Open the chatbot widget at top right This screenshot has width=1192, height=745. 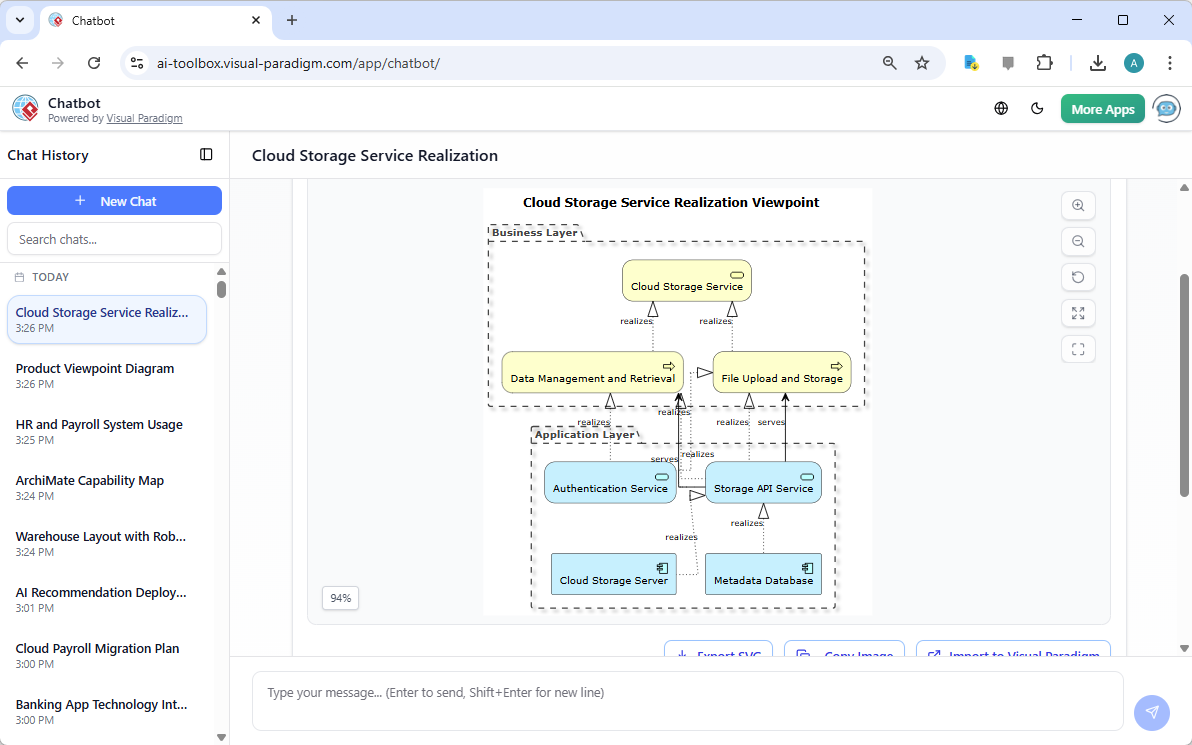[1166, 108]
